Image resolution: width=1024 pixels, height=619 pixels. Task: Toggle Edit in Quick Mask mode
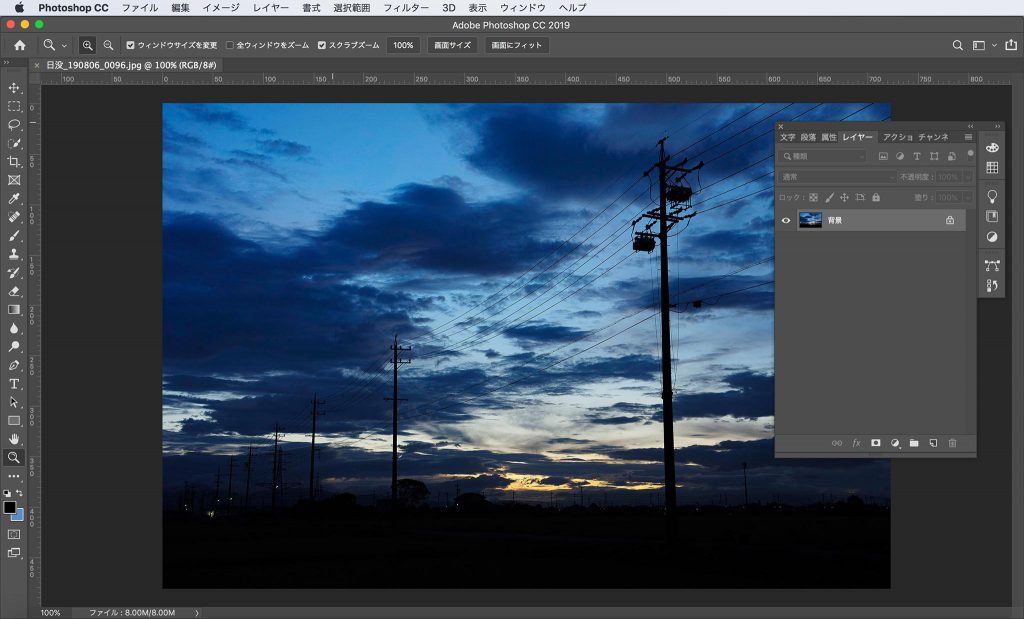tap(14, 534)
